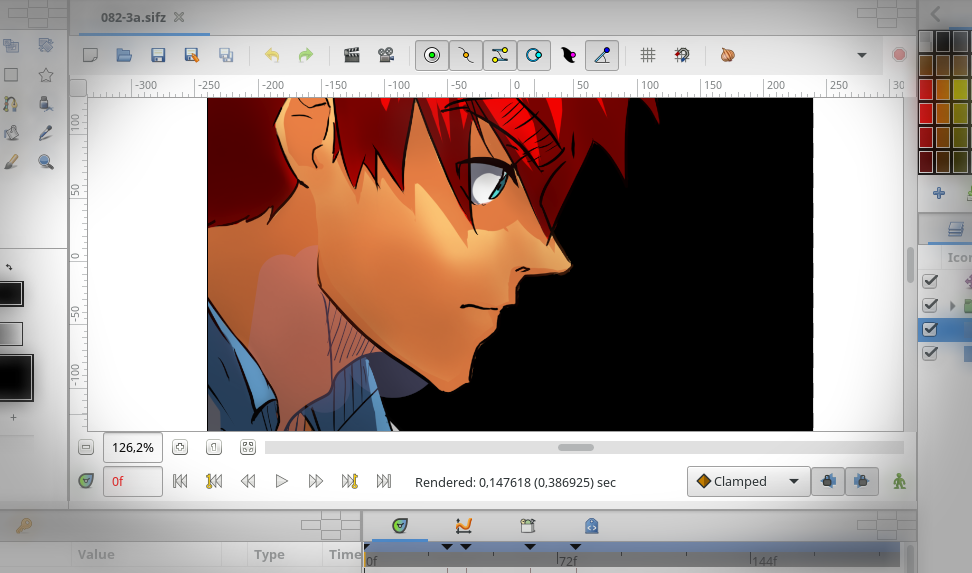972x573 pixels.
Task: Enable snap to grid
Action: pyautogui.click(x=682, y=55)
